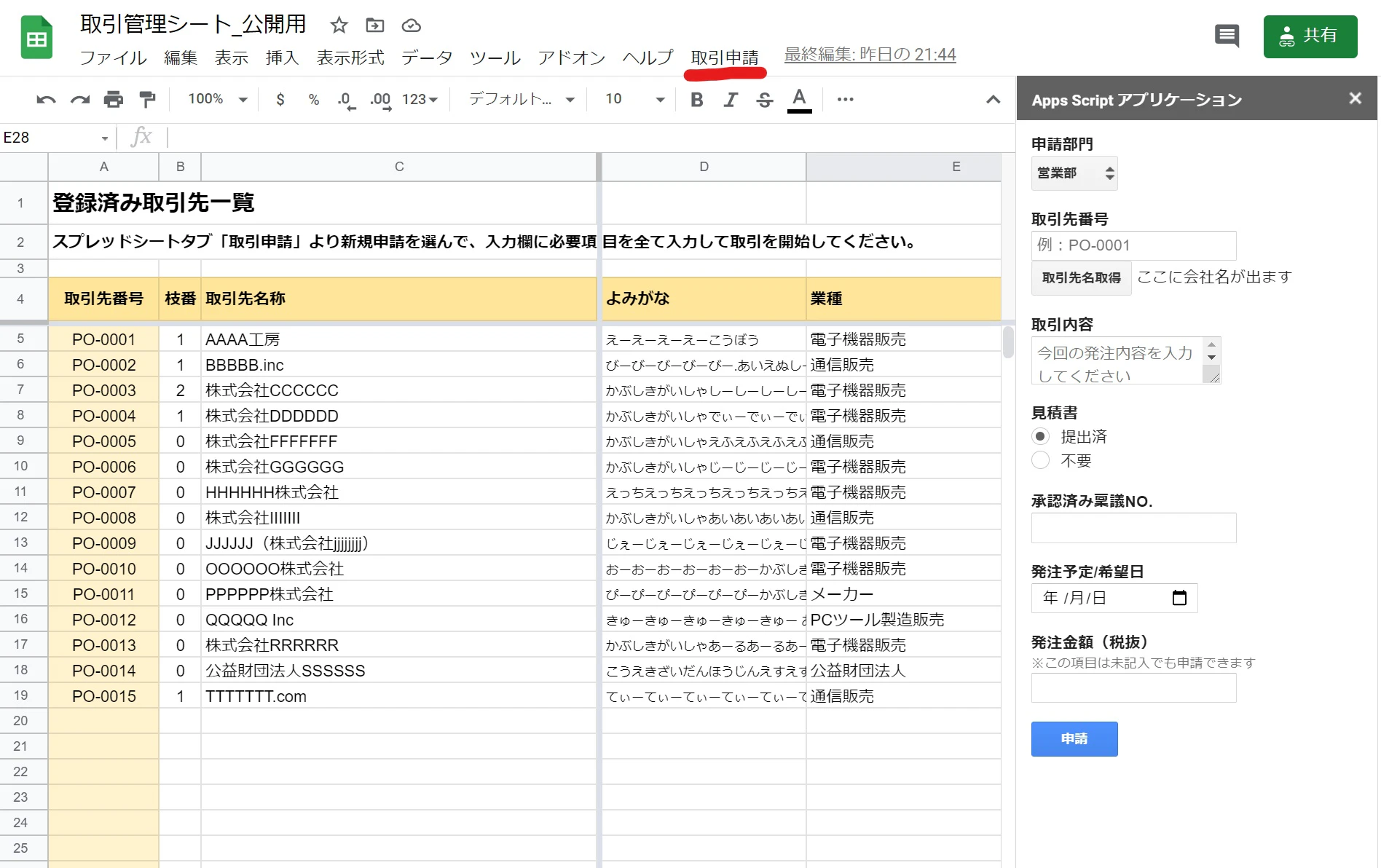The width and height of the screenshot is (1381, 868).
Task: Open the date picker calendar icon
Action: 1179,598
